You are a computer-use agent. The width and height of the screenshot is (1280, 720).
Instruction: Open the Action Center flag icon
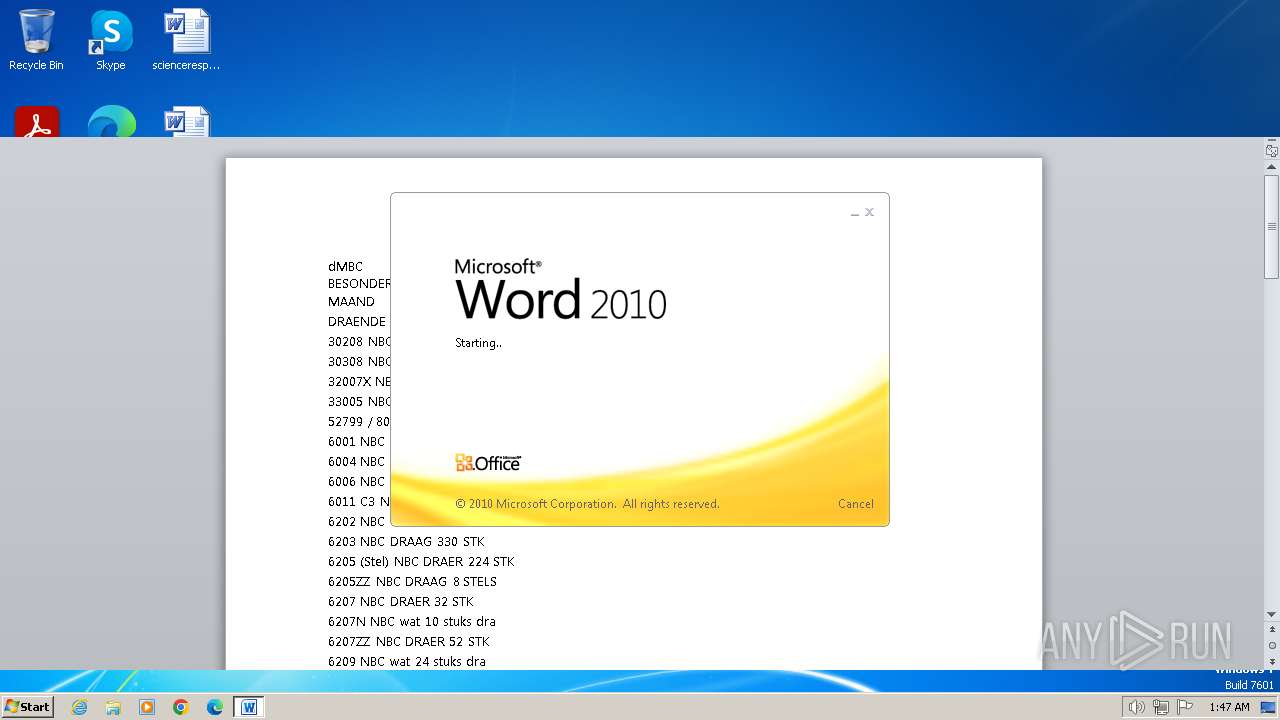1186,707
